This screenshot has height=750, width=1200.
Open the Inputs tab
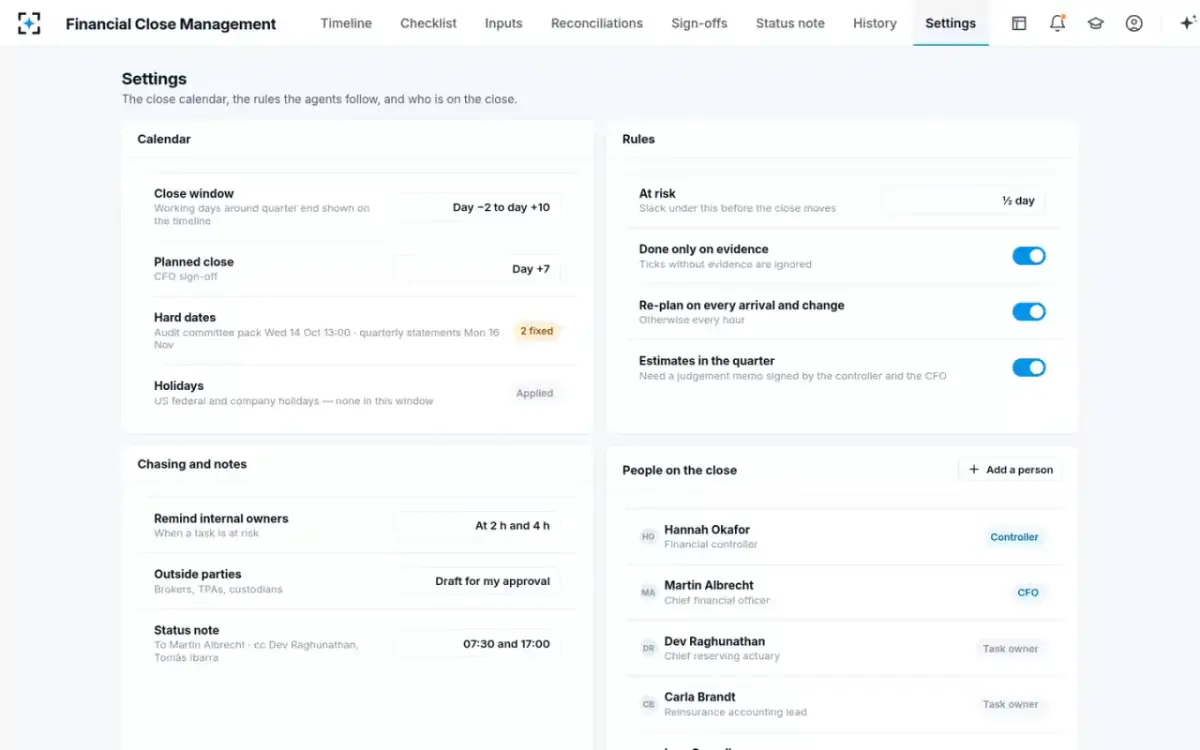tap(503, 23)
